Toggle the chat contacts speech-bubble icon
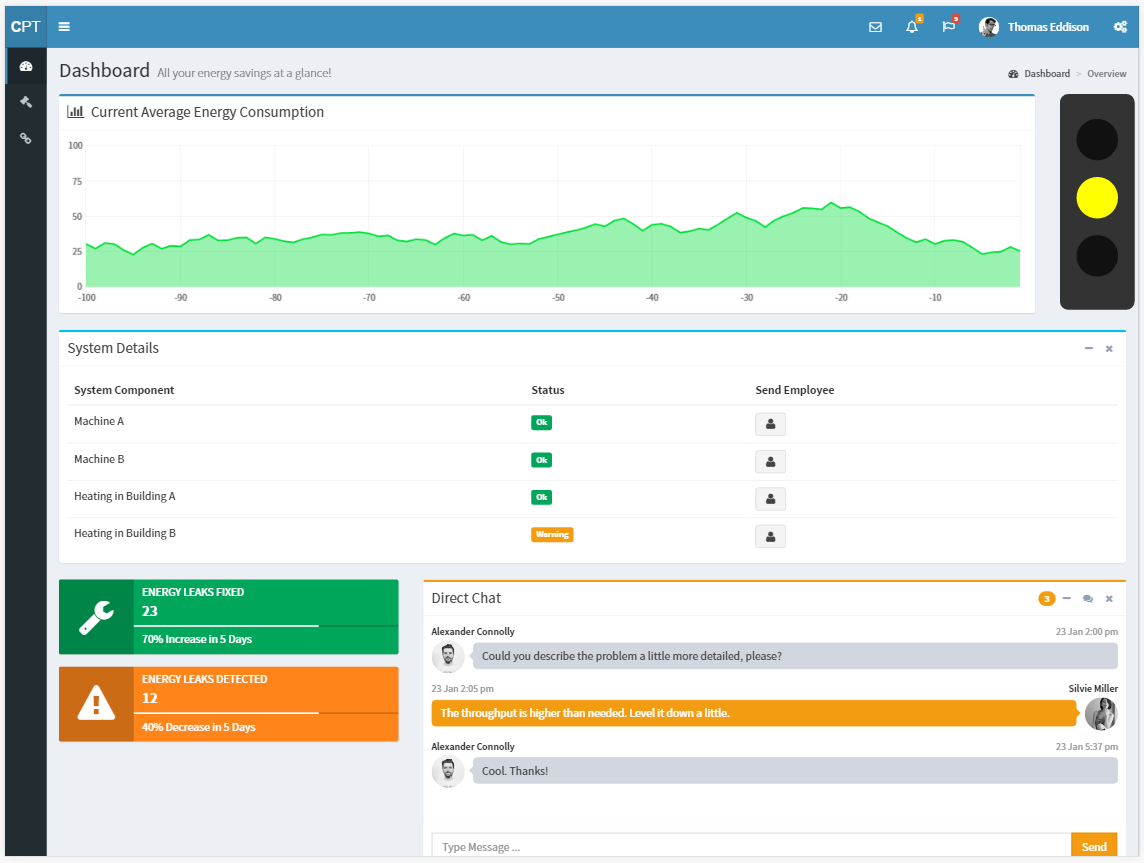 (1088, 599)
